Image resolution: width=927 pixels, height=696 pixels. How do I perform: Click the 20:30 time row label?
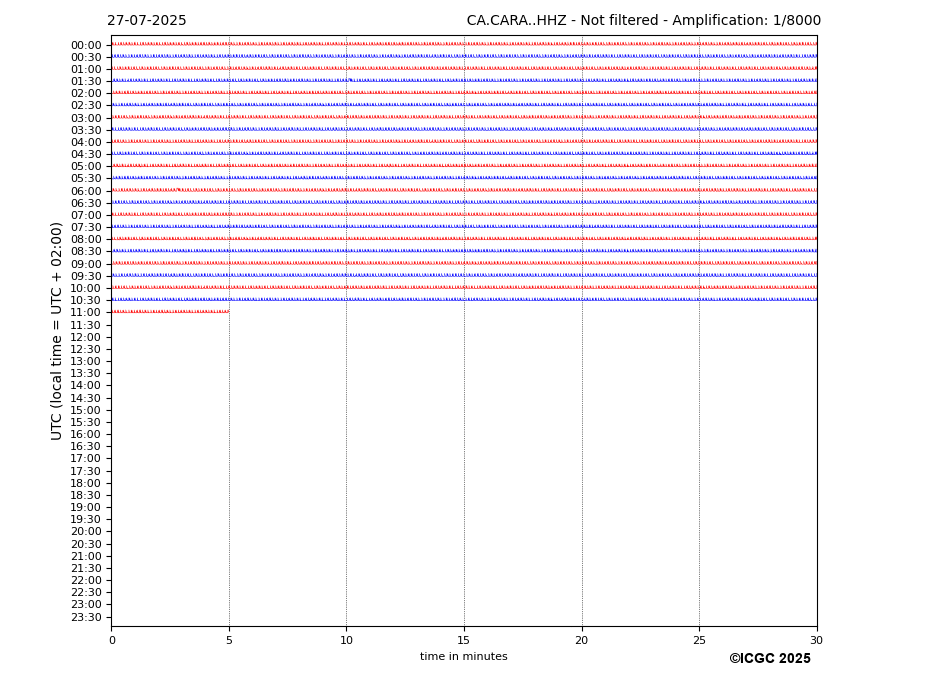86,545
